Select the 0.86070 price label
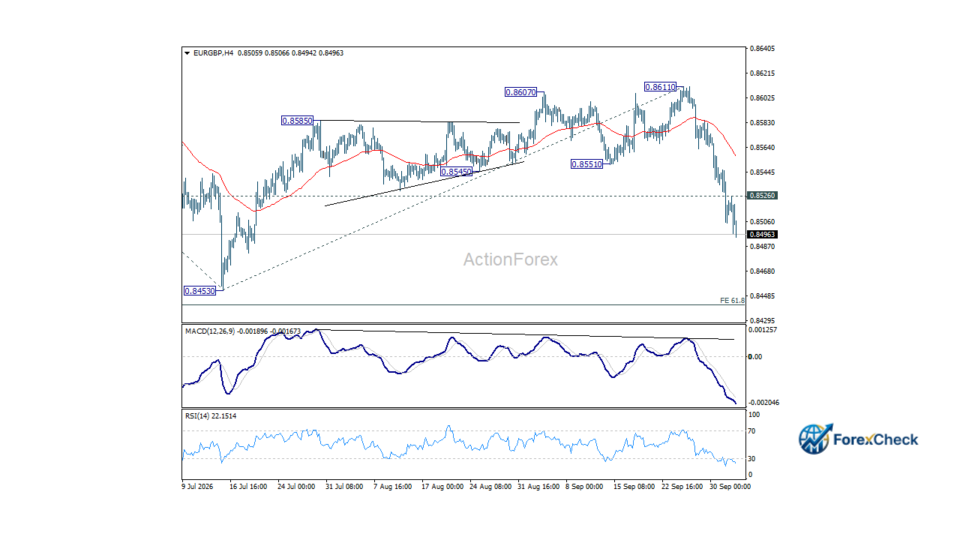Screen dimensions: 960x540 (520, 92)
